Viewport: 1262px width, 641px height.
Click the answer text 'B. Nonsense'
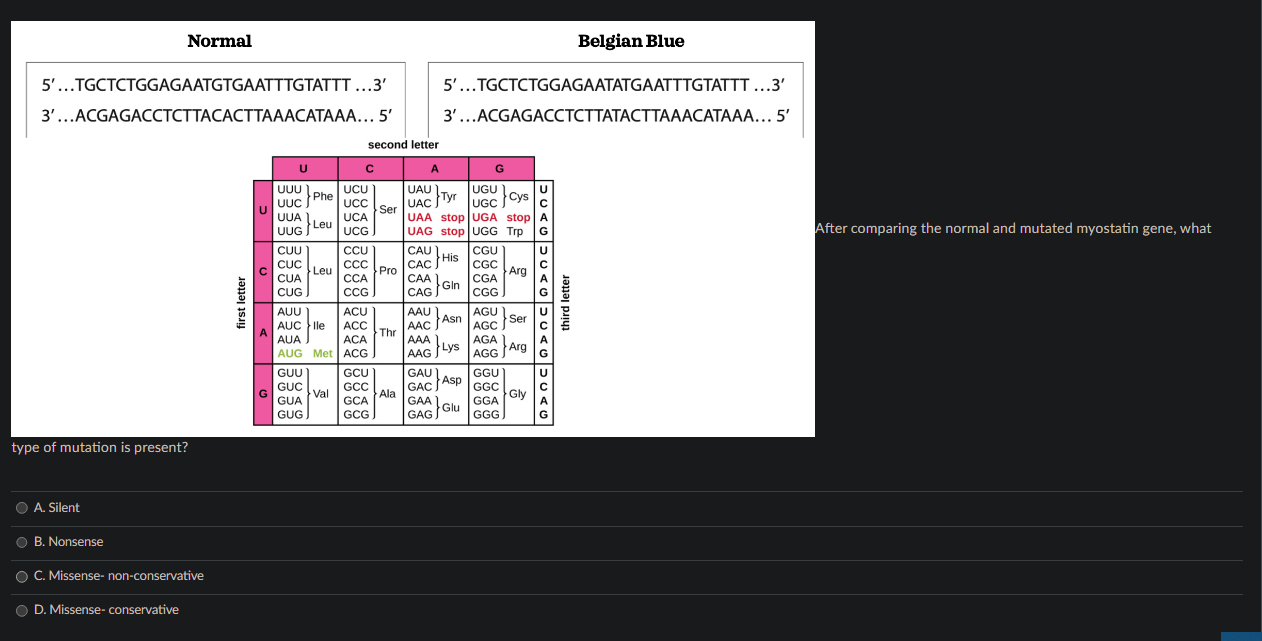pyautogui.click(x=68, y=542)
